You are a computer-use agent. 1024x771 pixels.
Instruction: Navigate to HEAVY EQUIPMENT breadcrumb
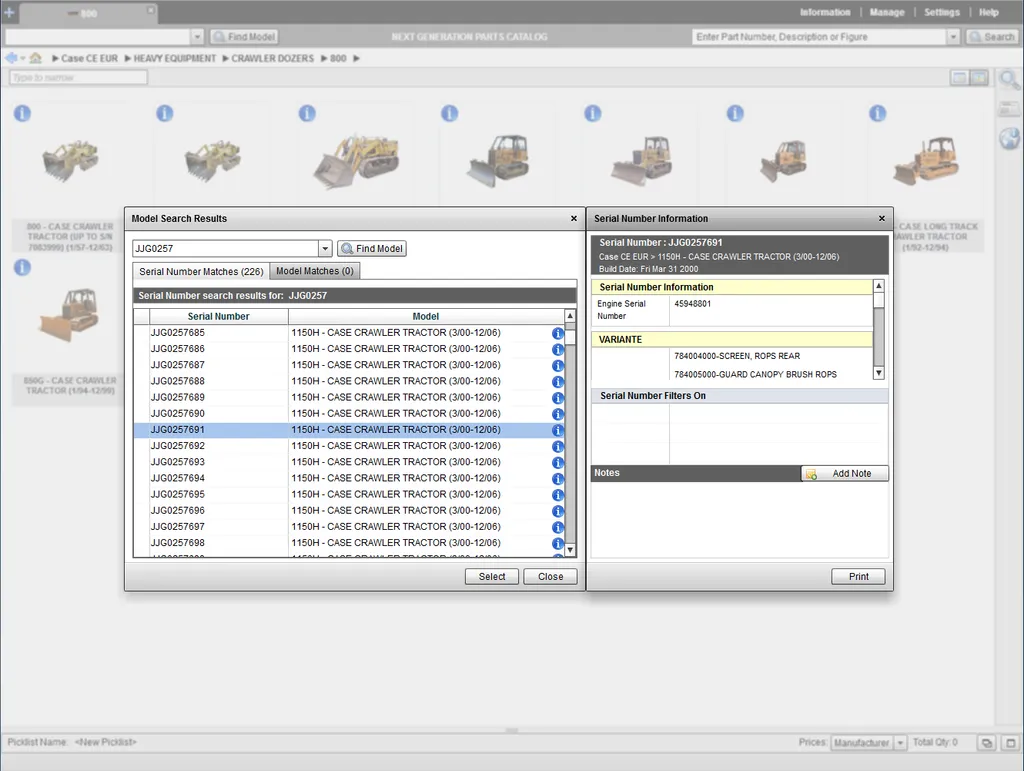(174, 58)
